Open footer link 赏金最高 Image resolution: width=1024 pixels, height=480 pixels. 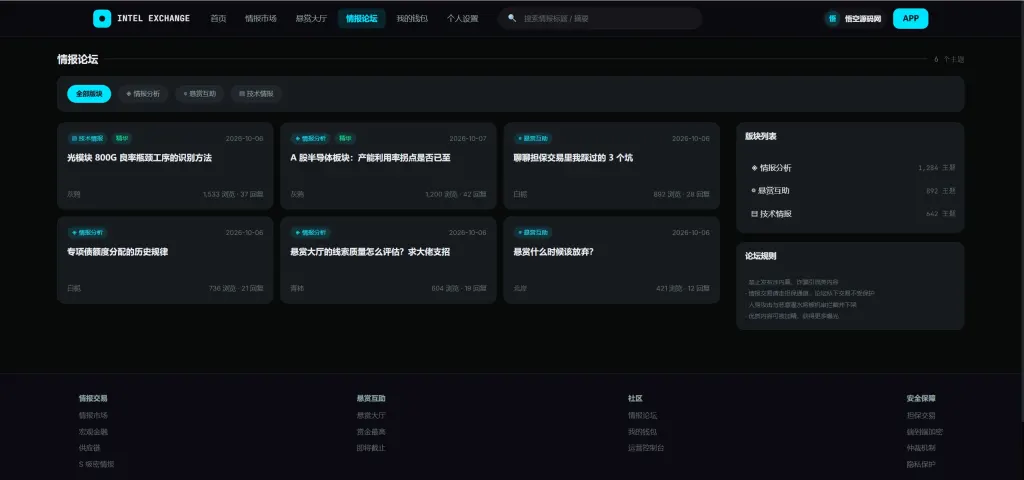[x=371, y=432]
